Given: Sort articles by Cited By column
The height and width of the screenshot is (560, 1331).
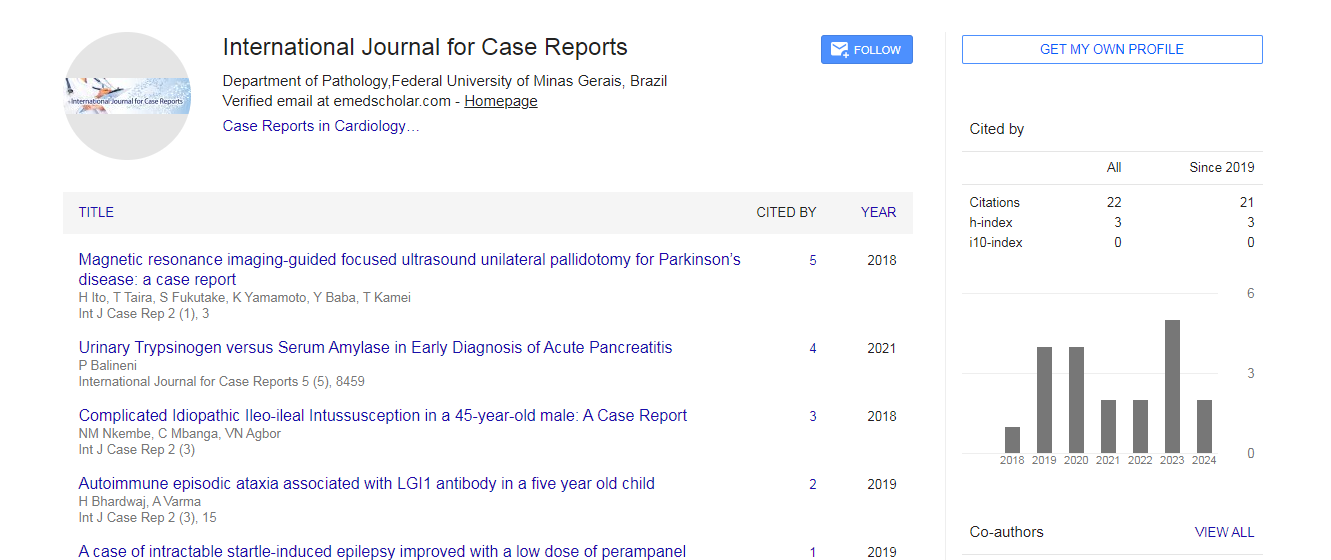Looking at the screenshot, I should pos(785,212).
